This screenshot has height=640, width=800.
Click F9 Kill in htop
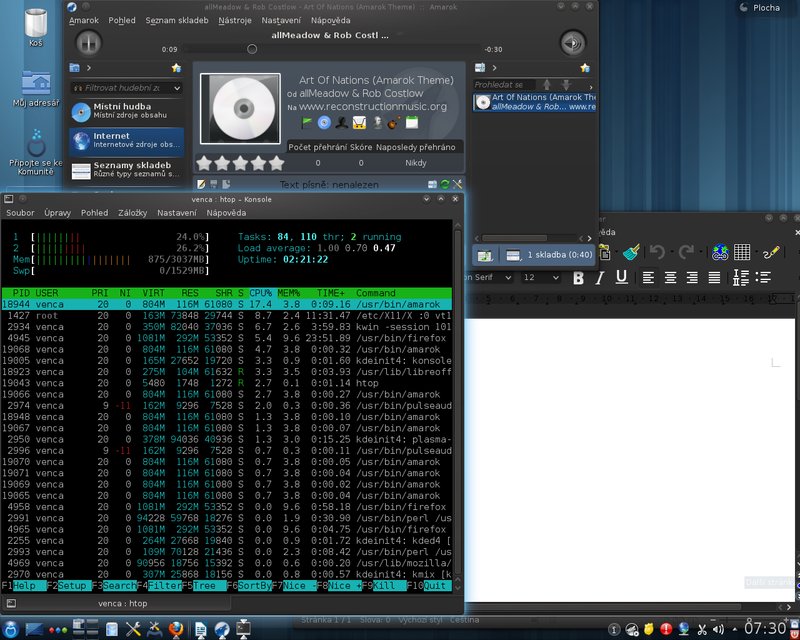[x=384, y=585]
